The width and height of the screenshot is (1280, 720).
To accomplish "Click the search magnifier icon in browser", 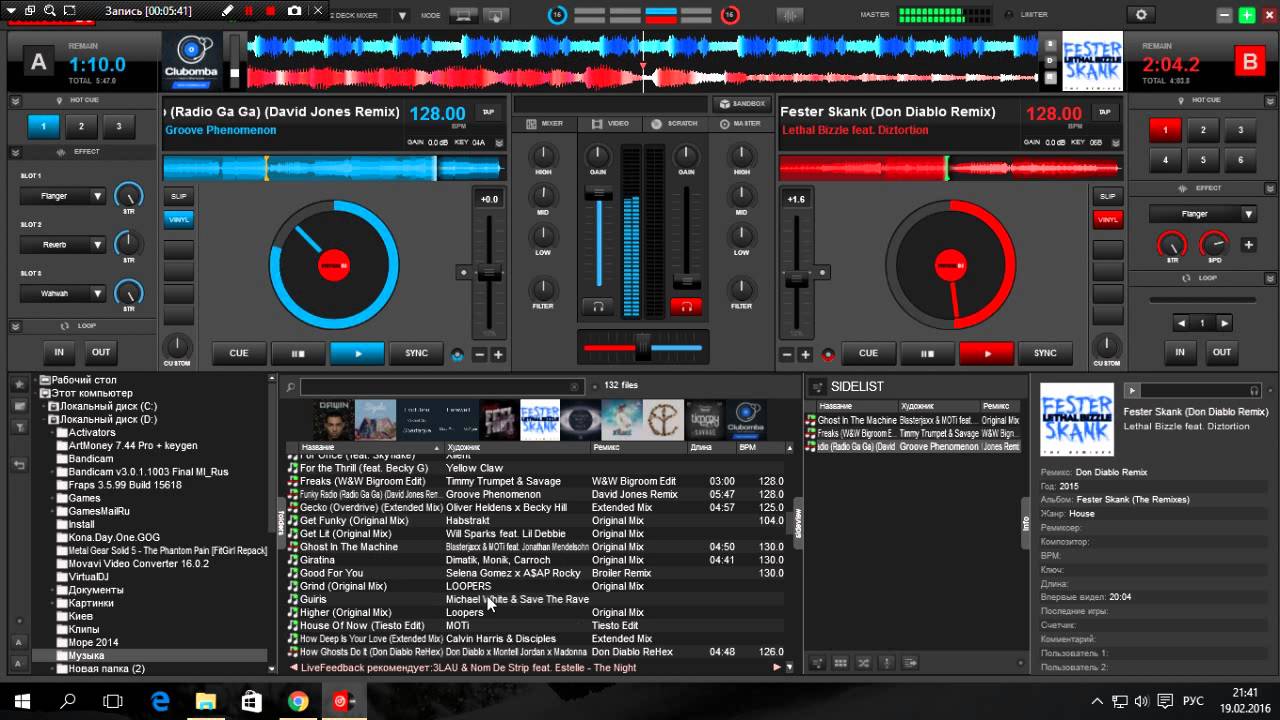I will (x=289, y=387).
